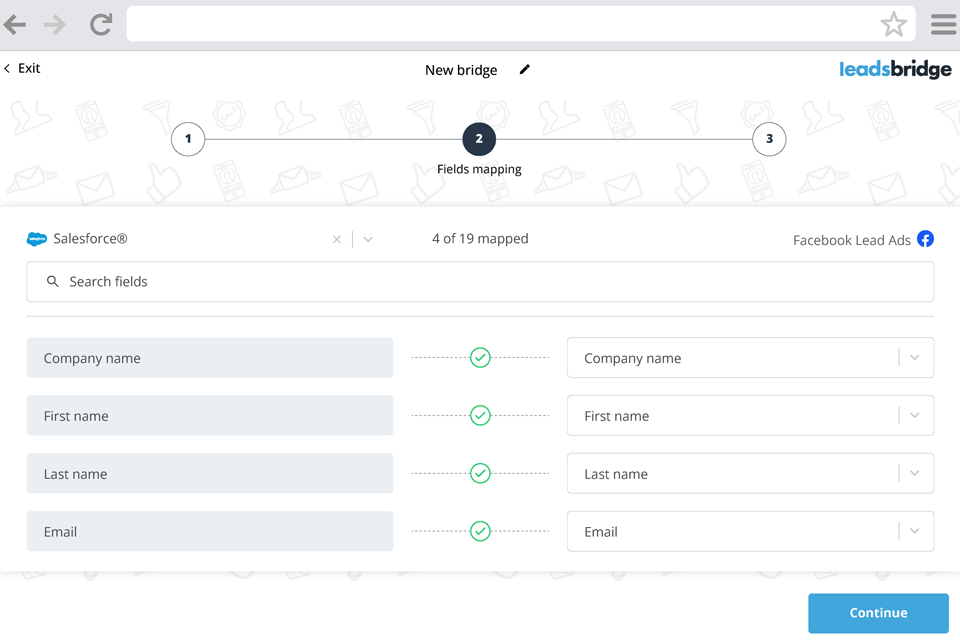Reload the page with refresh icon

point(100,25)
